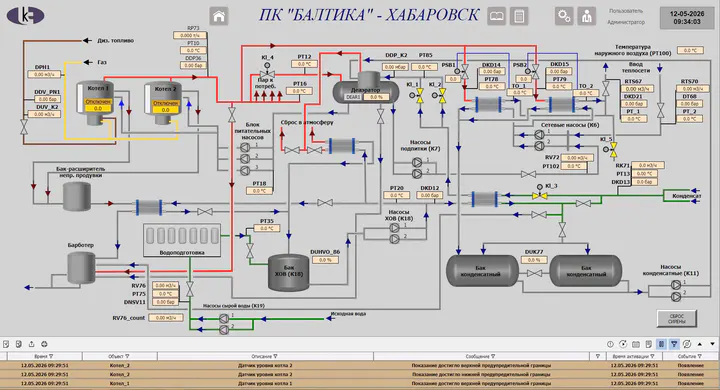The width and height of the screenshot is (720, 390).
Task: Click the calendar icon in alarm toolbar
Action: coord(636,344)
